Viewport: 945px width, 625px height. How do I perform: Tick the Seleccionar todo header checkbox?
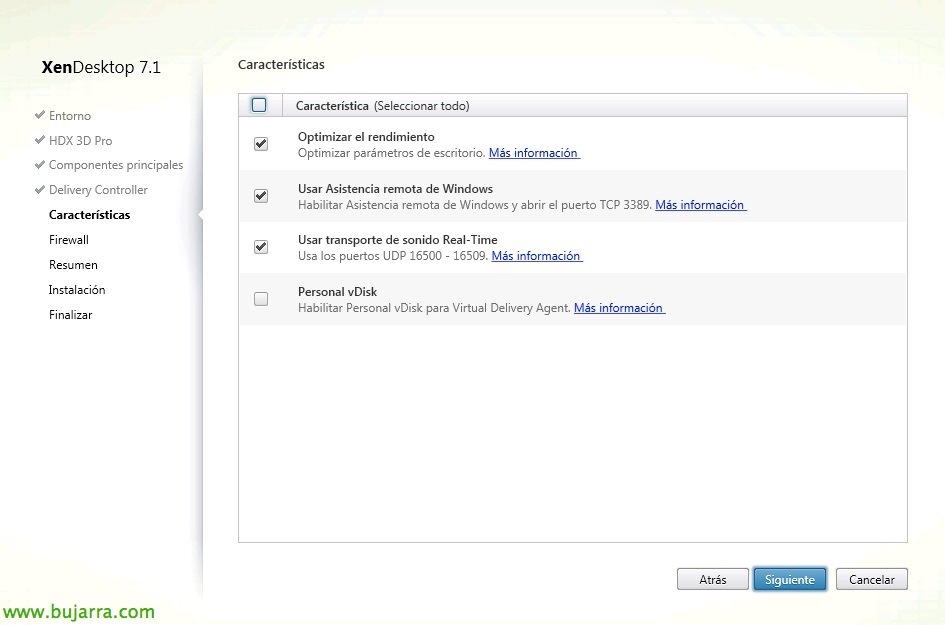click(x=259, y=105)
